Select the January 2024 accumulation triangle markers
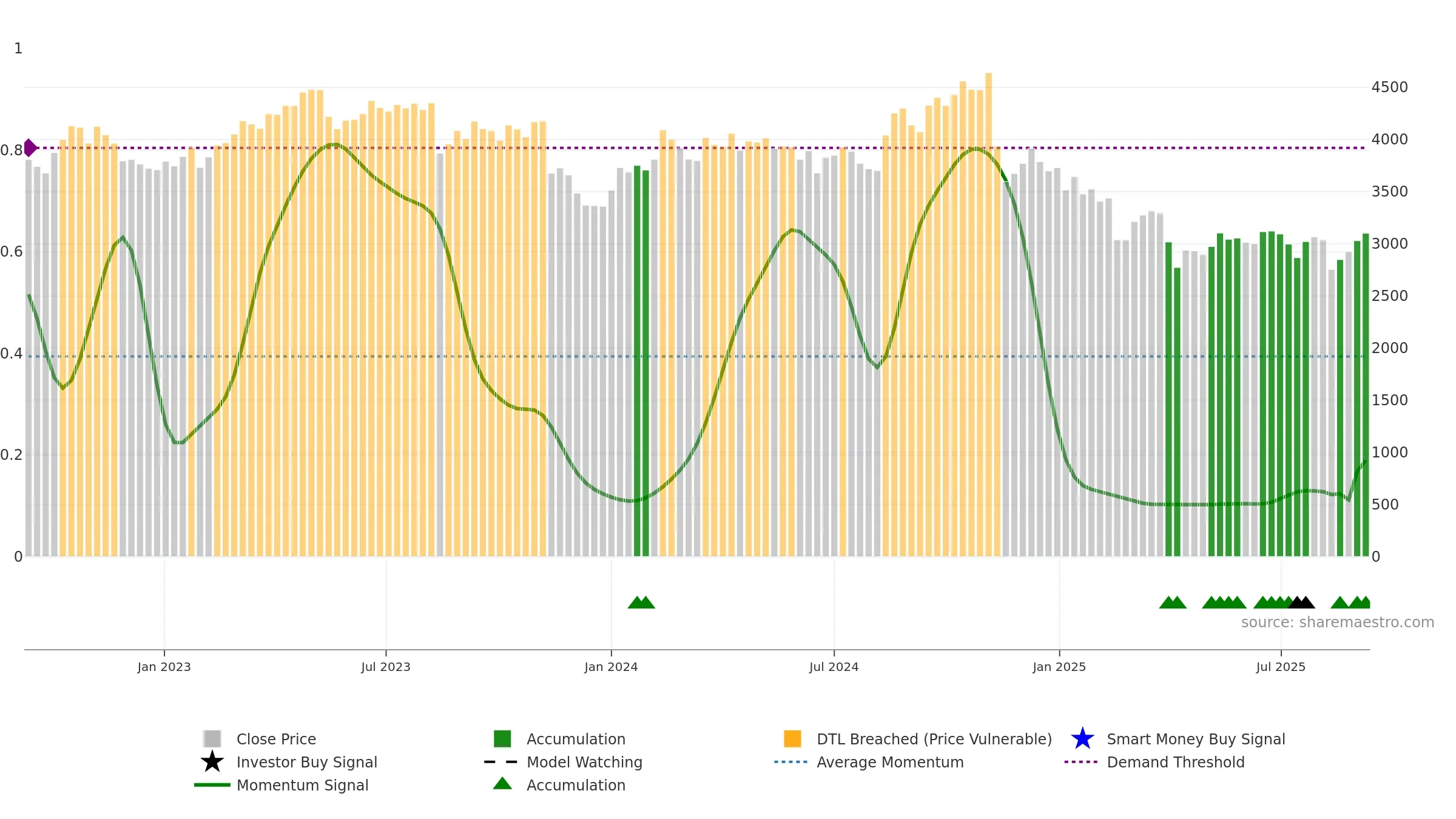 tap(641, 602)
